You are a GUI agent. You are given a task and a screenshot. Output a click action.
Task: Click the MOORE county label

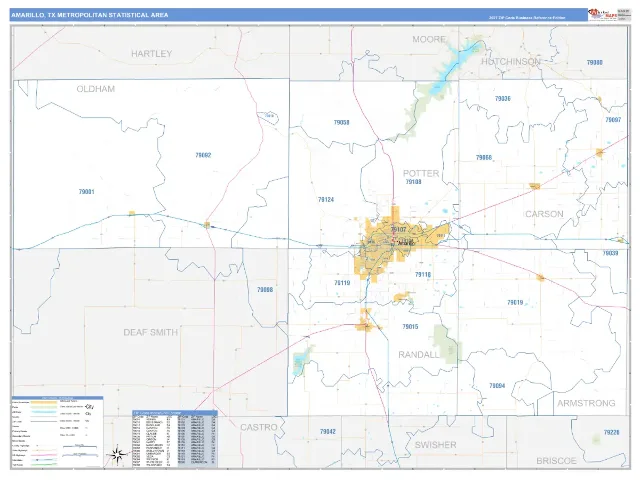click(429, 39)
